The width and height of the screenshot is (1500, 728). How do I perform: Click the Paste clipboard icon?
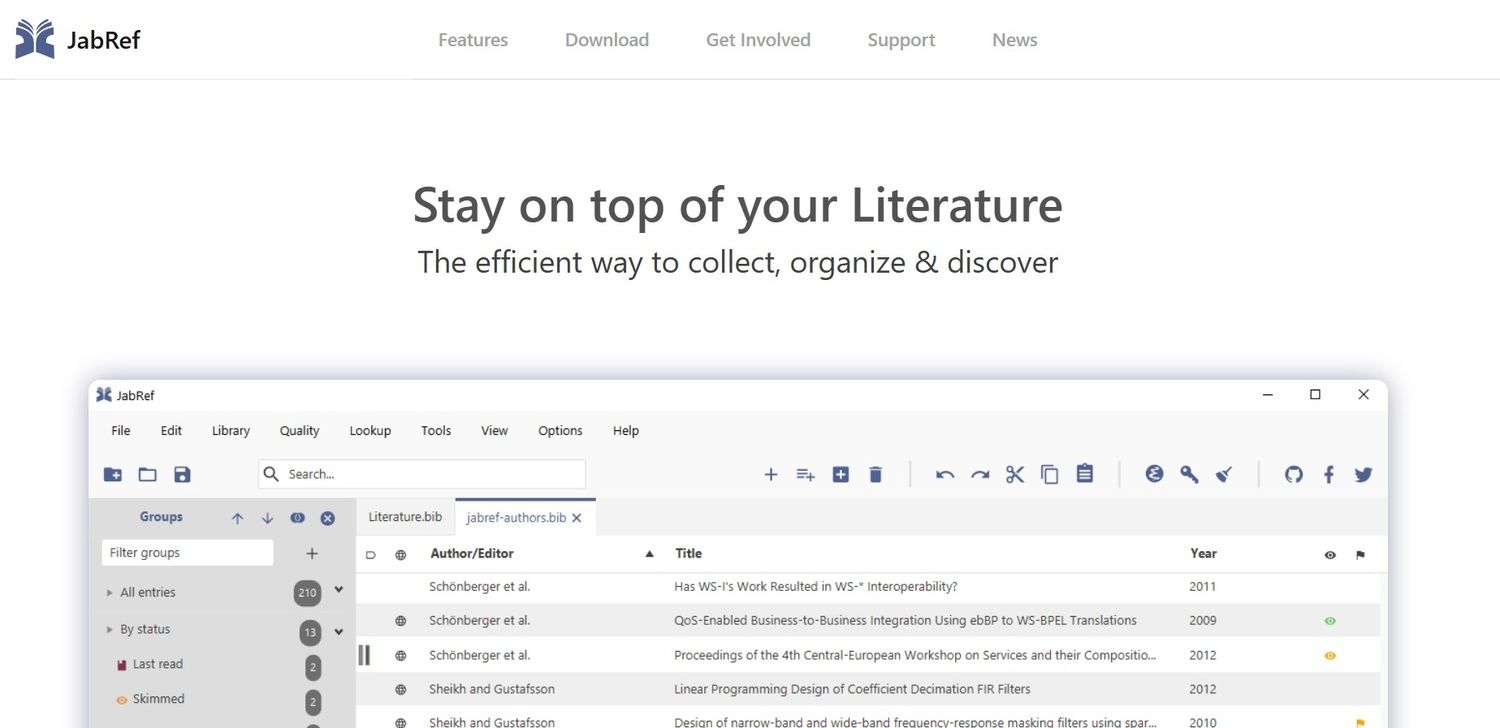pyautogui.click(x=1085, y=474)
